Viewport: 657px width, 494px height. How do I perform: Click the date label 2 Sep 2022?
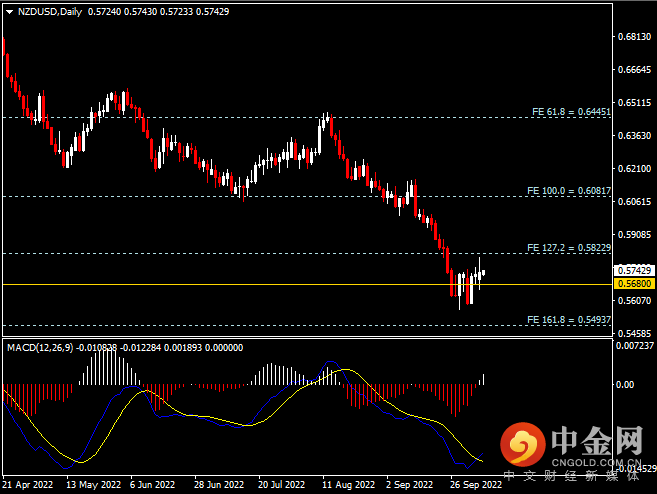409,485
